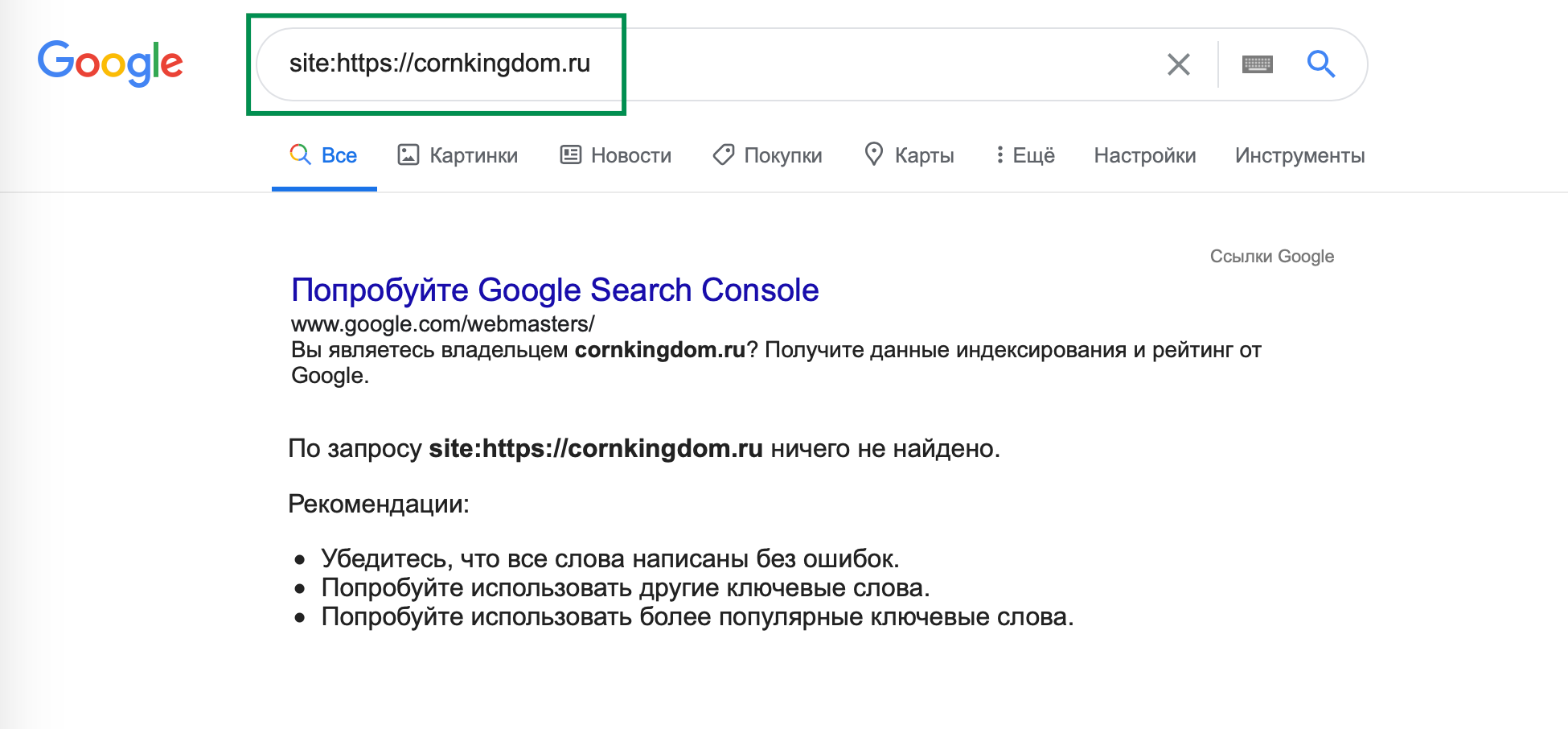Open the Попробуйте Google Search Console link
1568x729 pixels.
(555, 290)
